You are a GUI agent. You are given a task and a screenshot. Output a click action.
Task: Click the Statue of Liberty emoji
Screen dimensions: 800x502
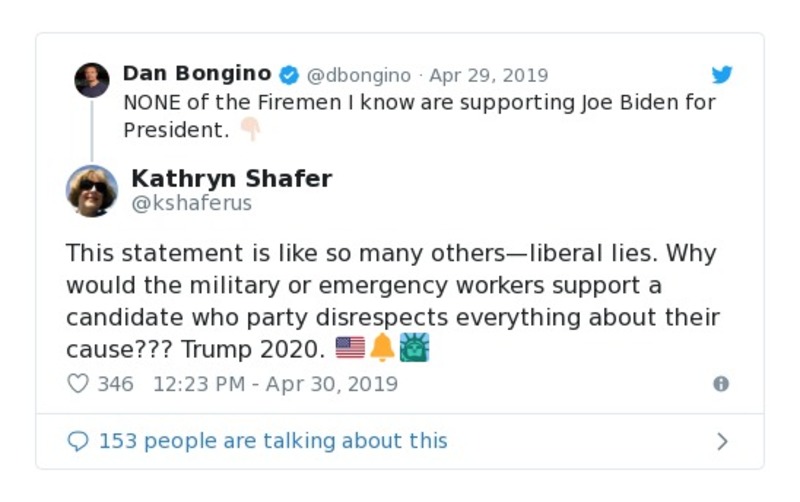[x=414, y=348]
